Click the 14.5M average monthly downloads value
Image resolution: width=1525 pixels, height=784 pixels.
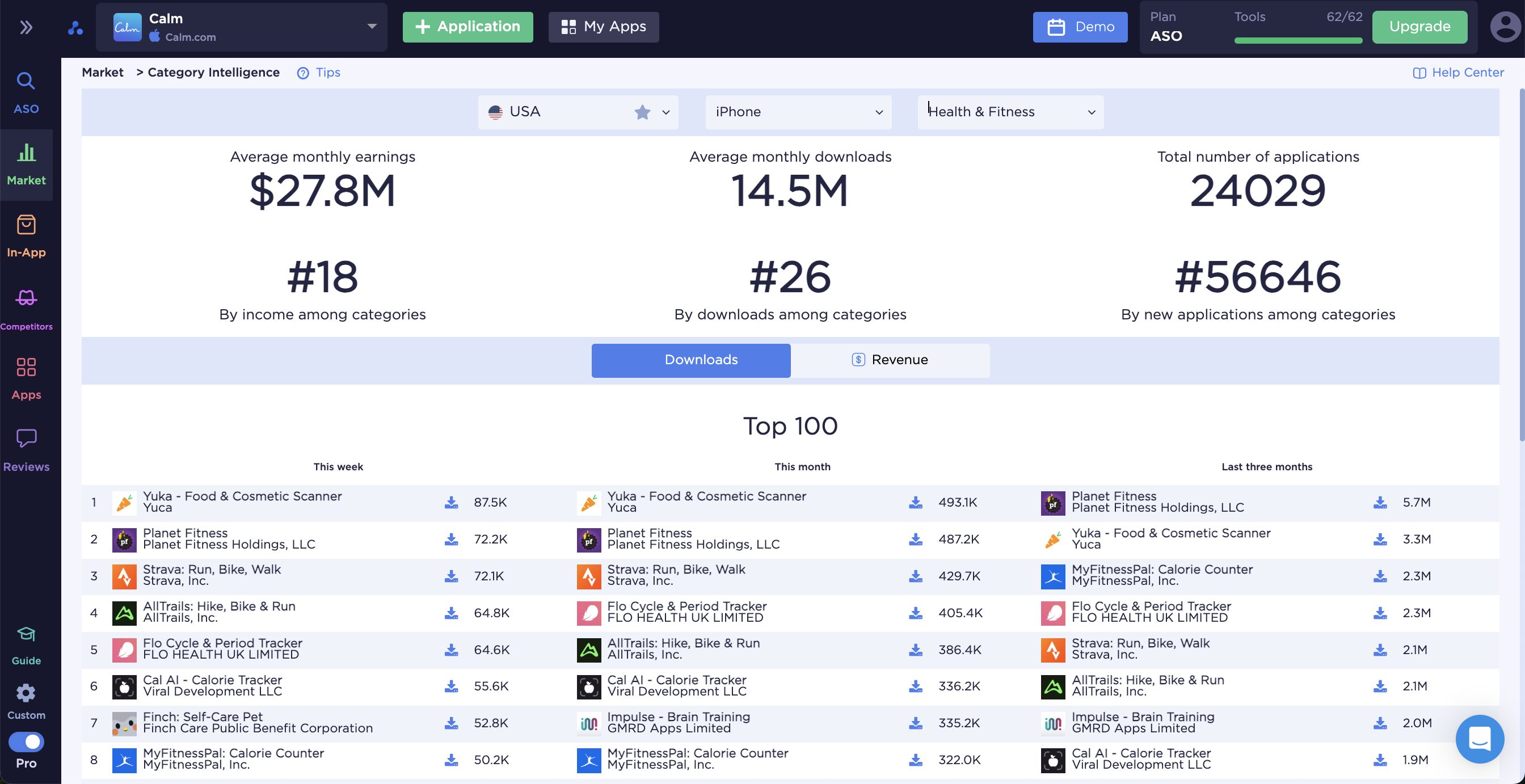click(790, 191)
